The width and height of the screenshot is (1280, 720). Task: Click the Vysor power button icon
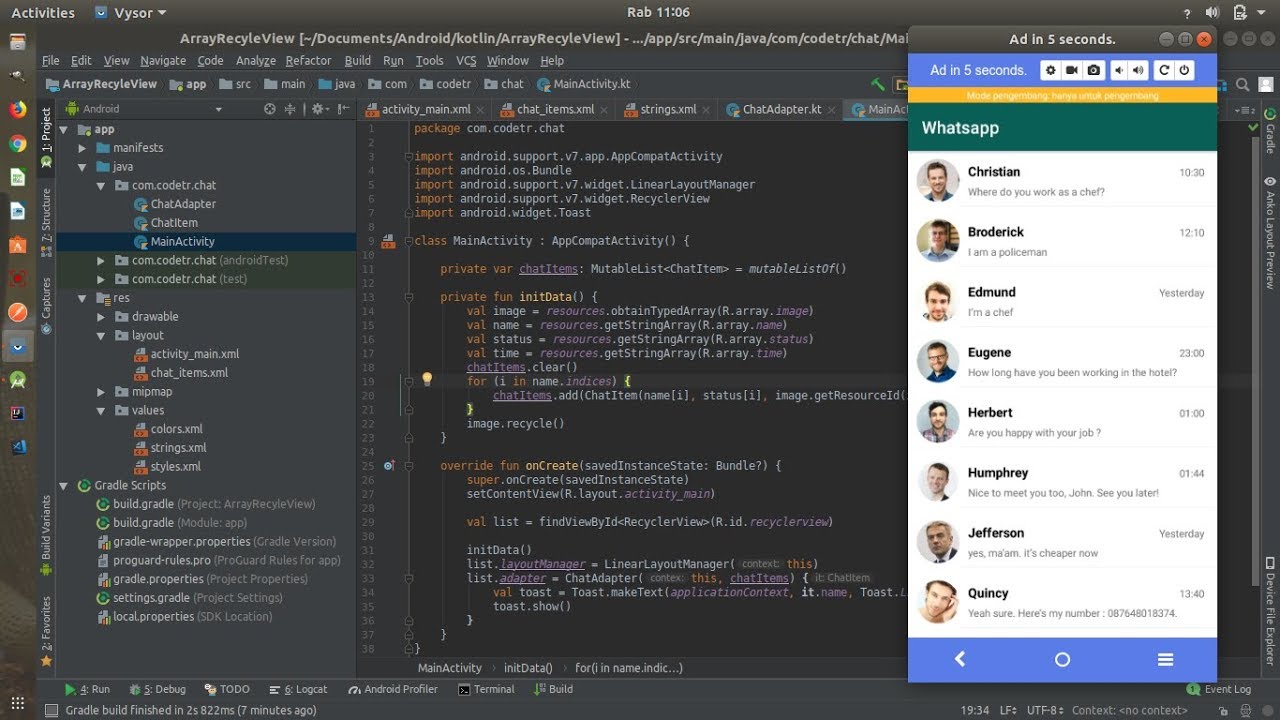[x=1185, y=70]
